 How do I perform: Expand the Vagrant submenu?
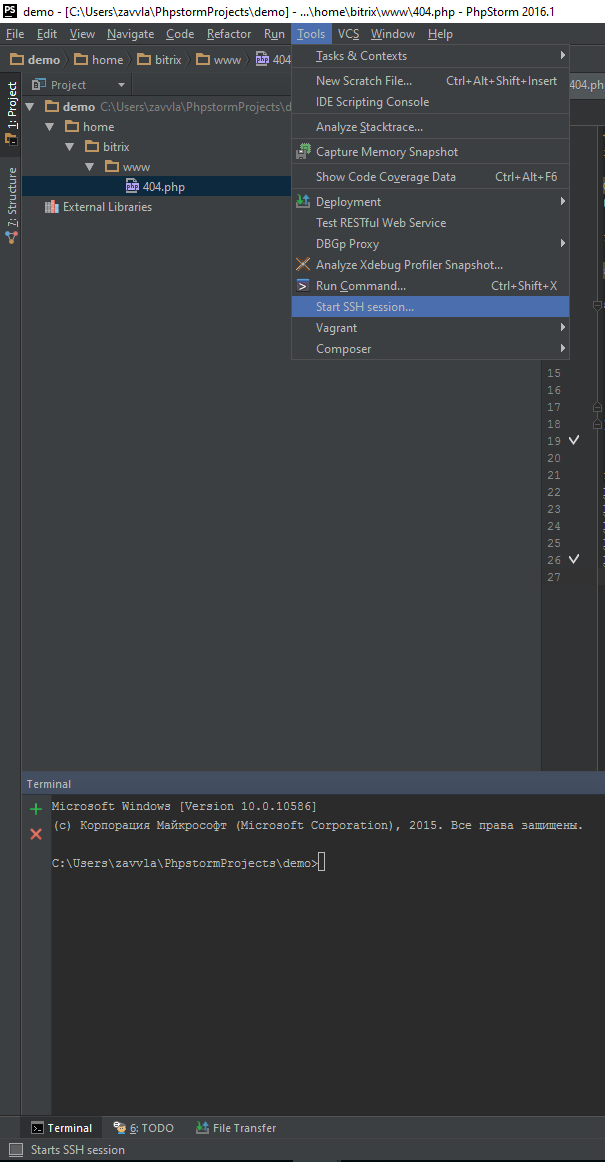tap(430, 328)
